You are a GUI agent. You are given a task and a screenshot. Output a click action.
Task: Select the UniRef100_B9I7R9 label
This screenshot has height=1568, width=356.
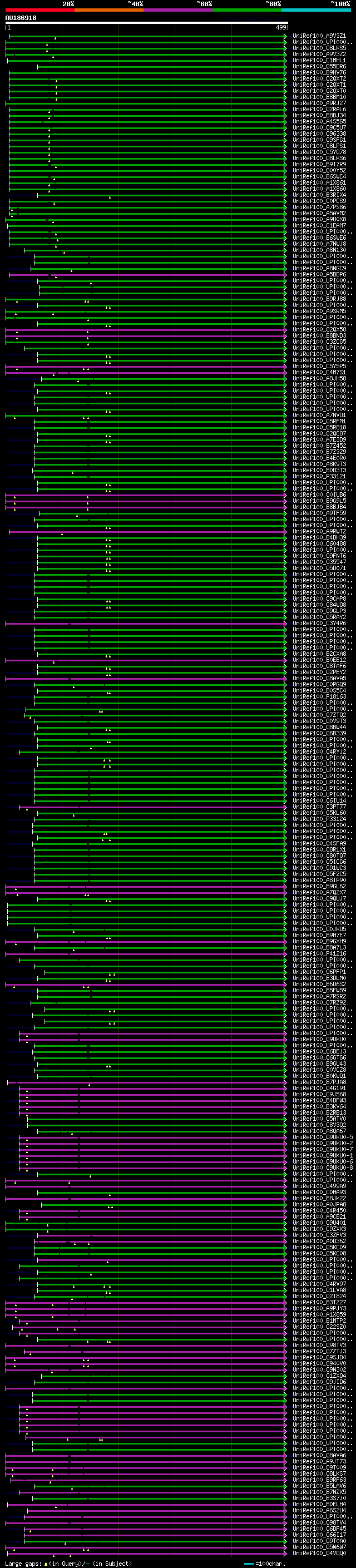[319, 164]
